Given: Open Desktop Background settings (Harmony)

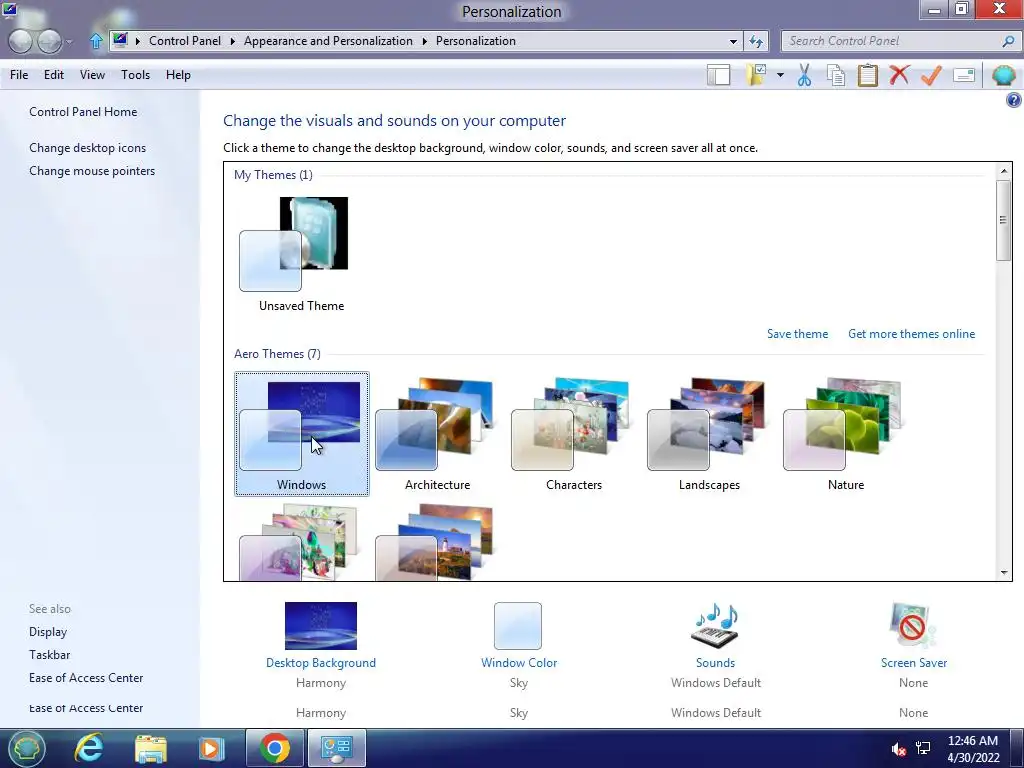Looking at the screenshot, I should point(321,626).
